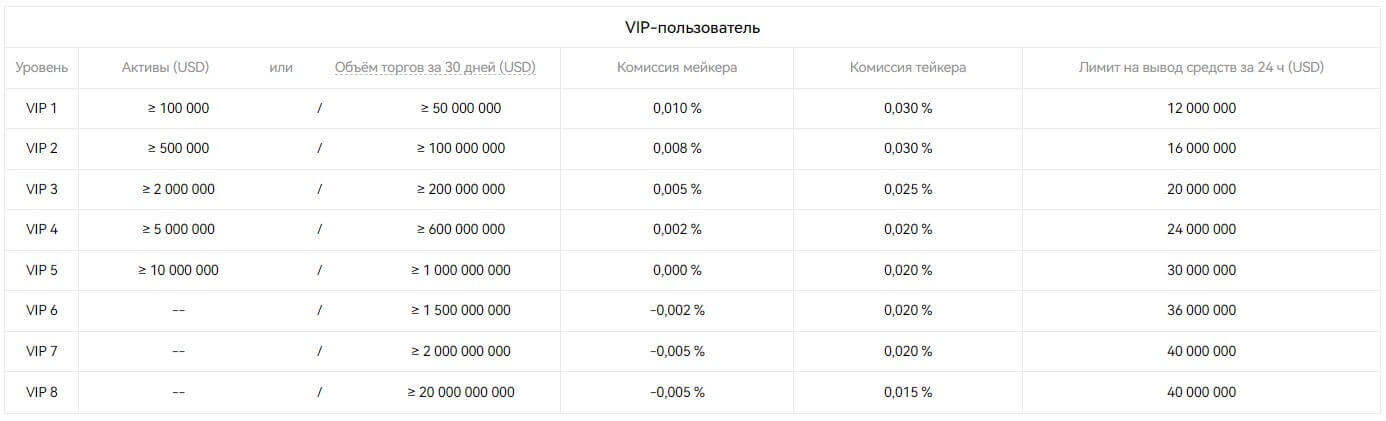The width and height of the screenshot is (1386, 421).
Task: Click the VIP 8 row label
Action: click(x=42, y=392)
